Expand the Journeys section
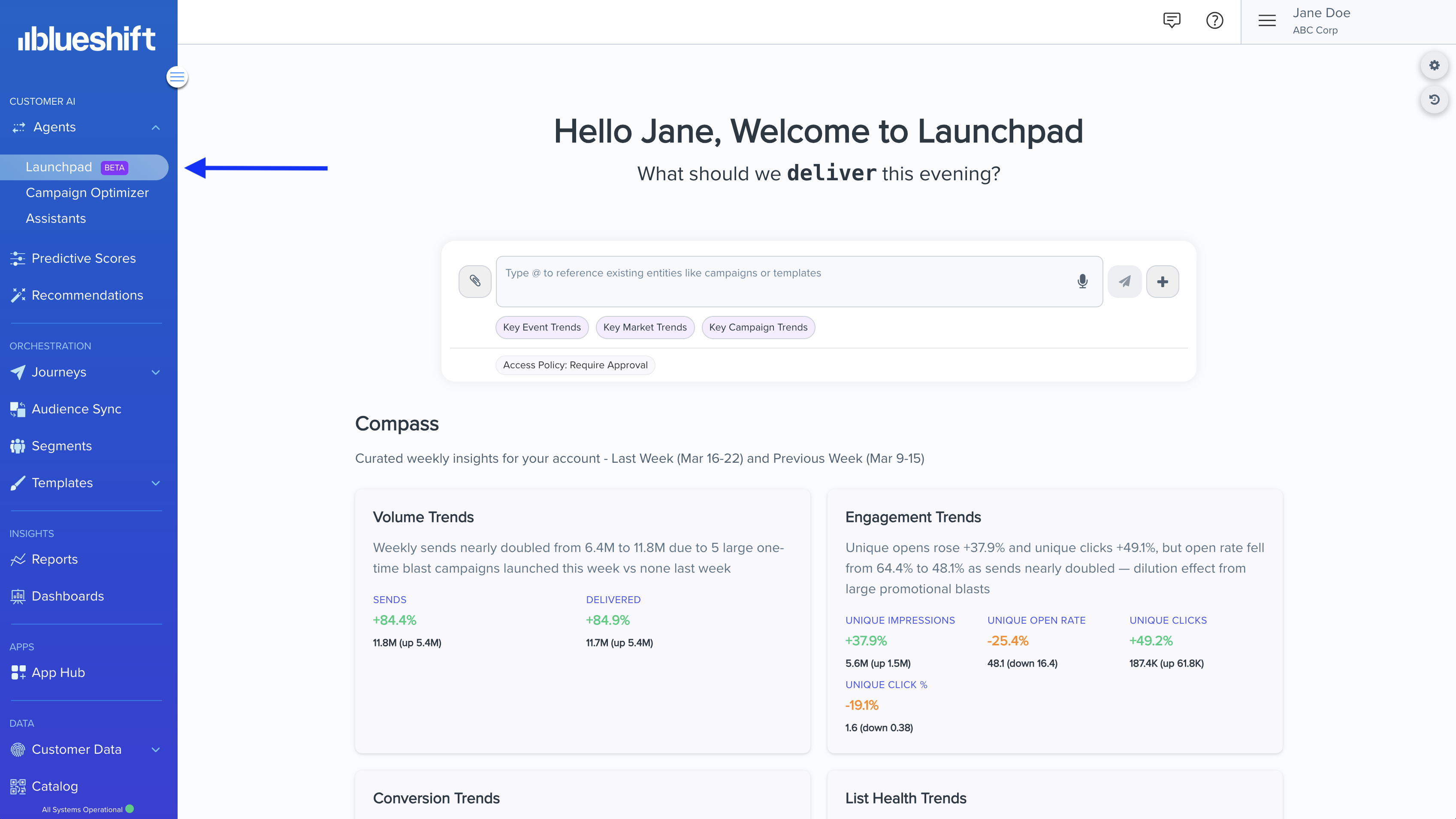The height and width of the screenshot is (819, 1456). 156,372
